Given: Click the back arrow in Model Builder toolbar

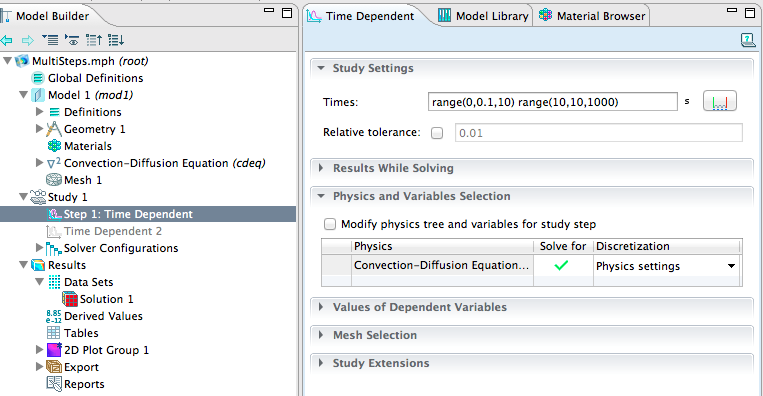Looking at the screenshot, I should click(x=6, y=40).
